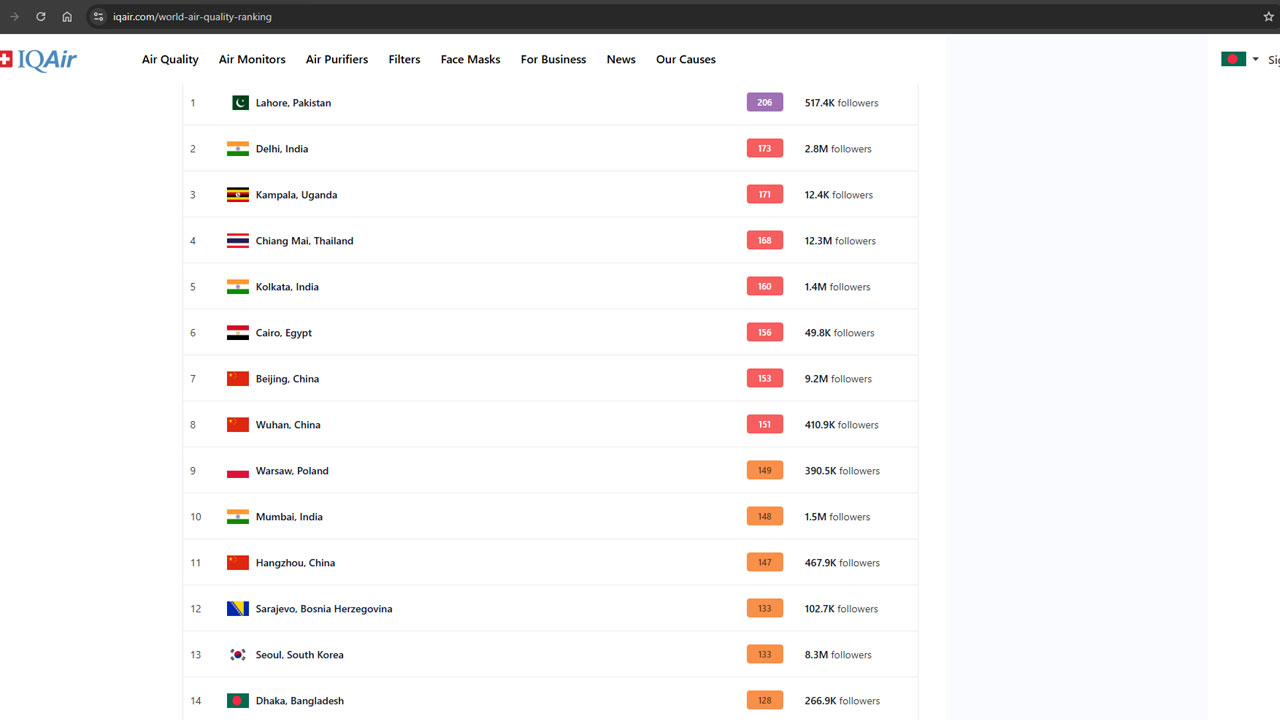This screenshot has height=720, width=1280.
Task: Click the South Korea flag beside Seoul
Action: pyautogui.click(x=238, y=655)
